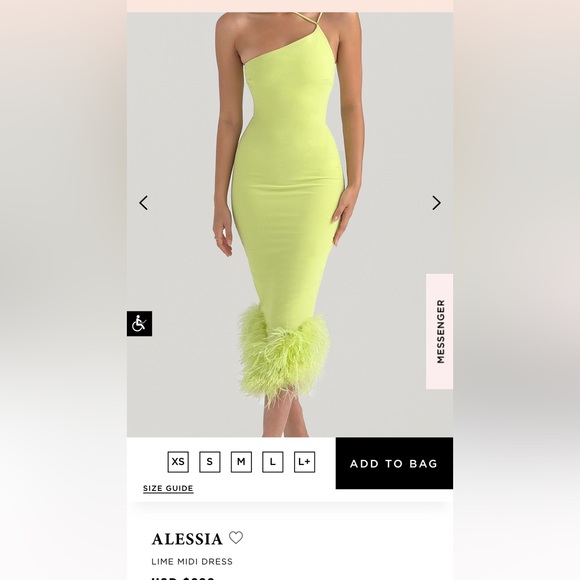
Task: Open the Messenger side tab
Action: pos(439,331)
